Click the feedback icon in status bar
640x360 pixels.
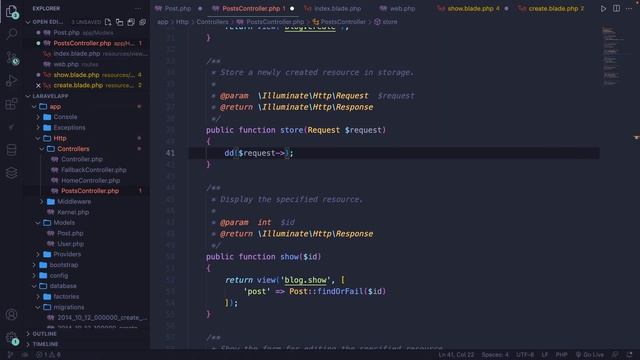615,355
